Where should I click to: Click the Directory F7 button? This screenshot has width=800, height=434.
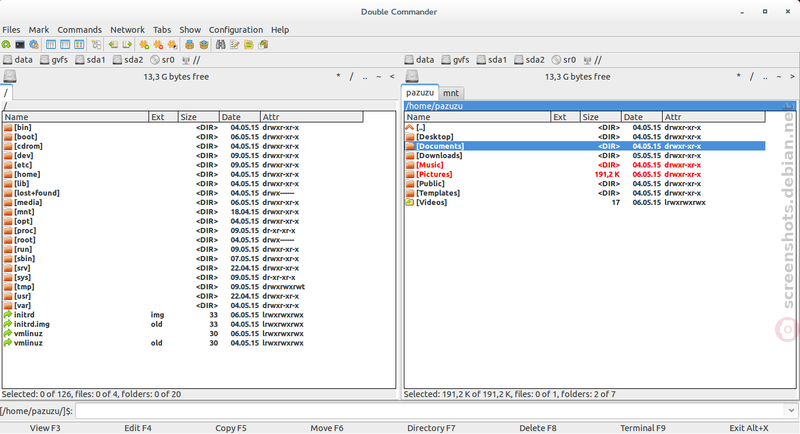pyautogui.click(x=431, y=428)
